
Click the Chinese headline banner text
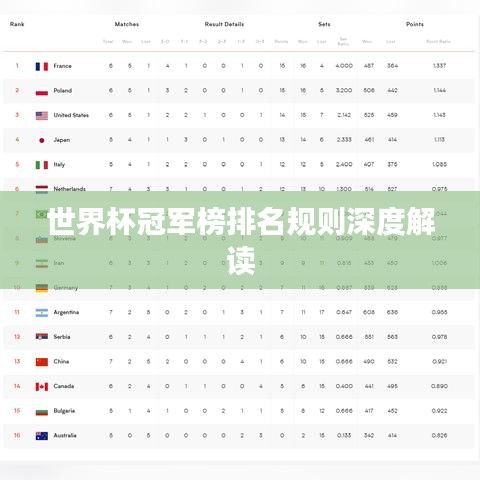241,240
